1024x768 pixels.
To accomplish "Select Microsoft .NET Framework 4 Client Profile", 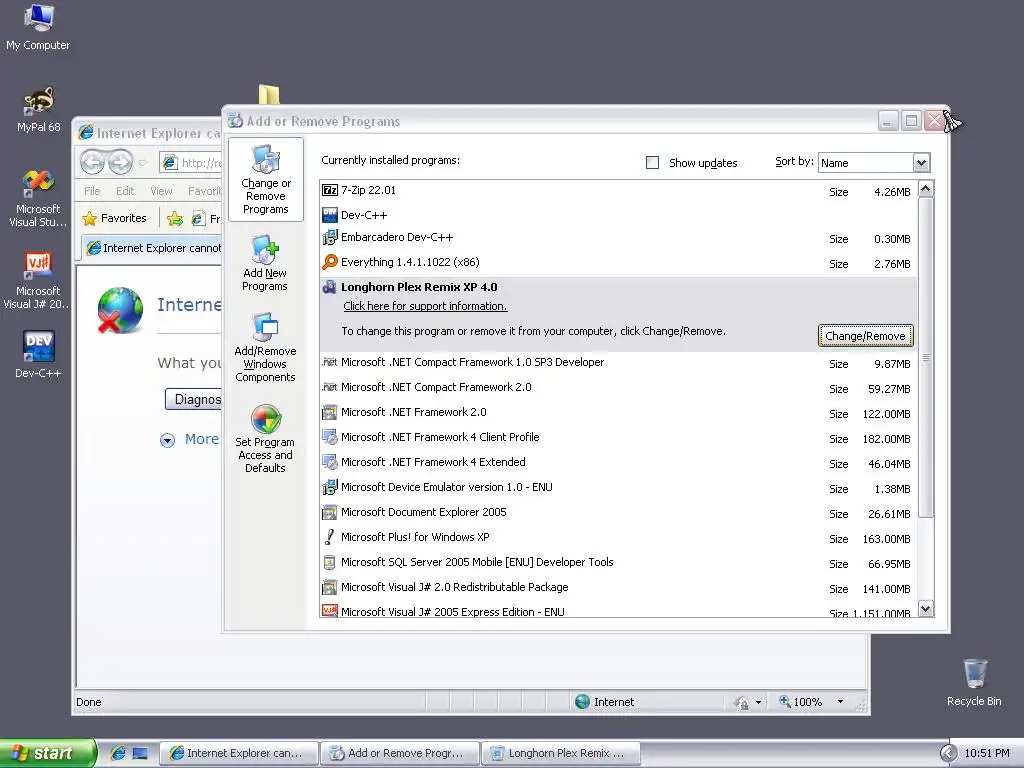I will 618,437.
